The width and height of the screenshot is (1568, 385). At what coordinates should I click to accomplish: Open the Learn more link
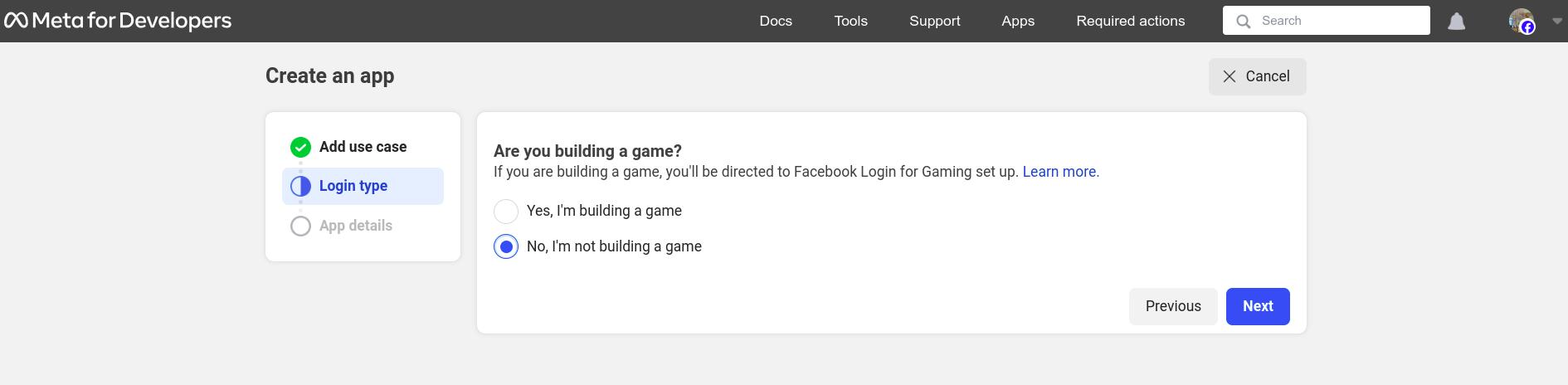coord(1060,172)
